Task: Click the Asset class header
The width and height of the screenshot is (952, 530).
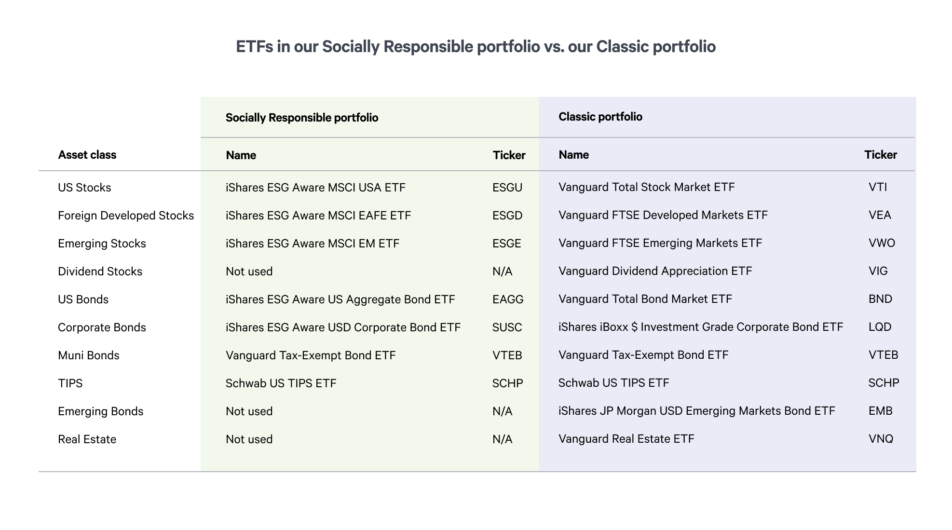Action: pyautogui.click(x=87, y=155)
